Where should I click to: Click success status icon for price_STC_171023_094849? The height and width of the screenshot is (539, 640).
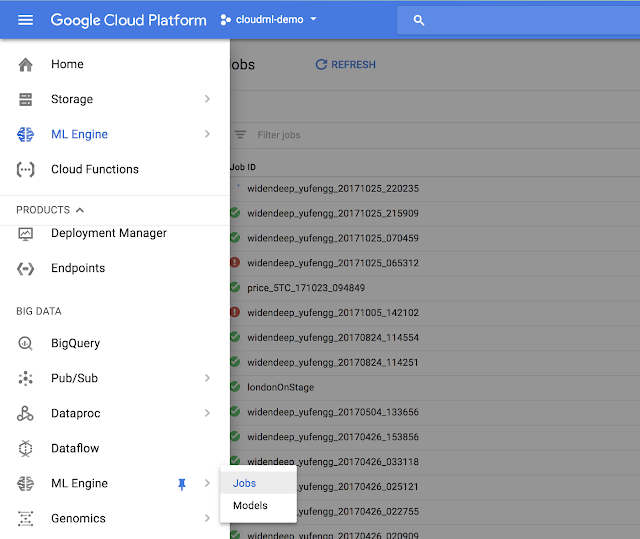point(235,287)
